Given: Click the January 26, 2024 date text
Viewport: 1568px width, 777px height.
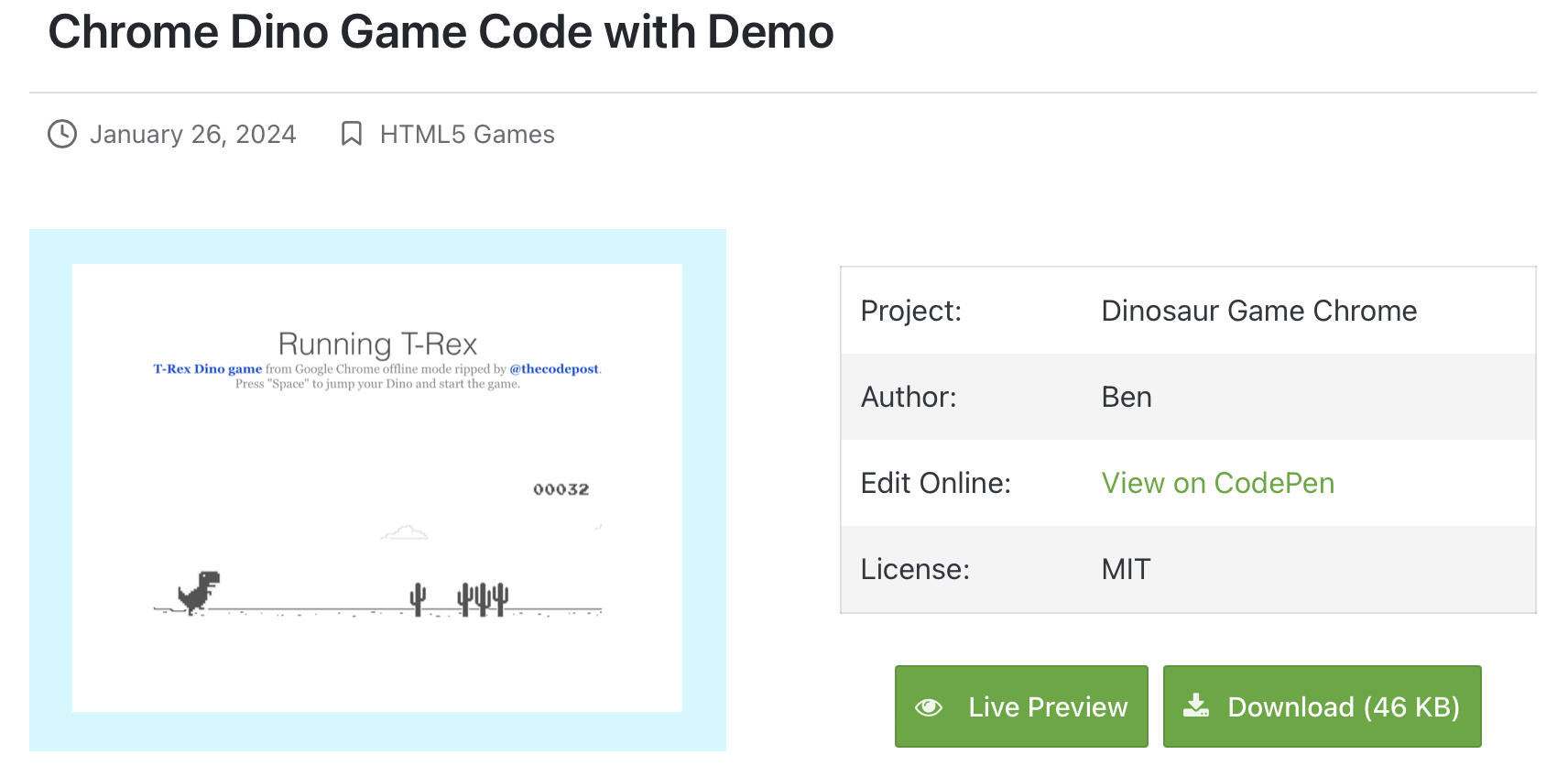Looking at the screenshot, I should (x=193, y=135).
